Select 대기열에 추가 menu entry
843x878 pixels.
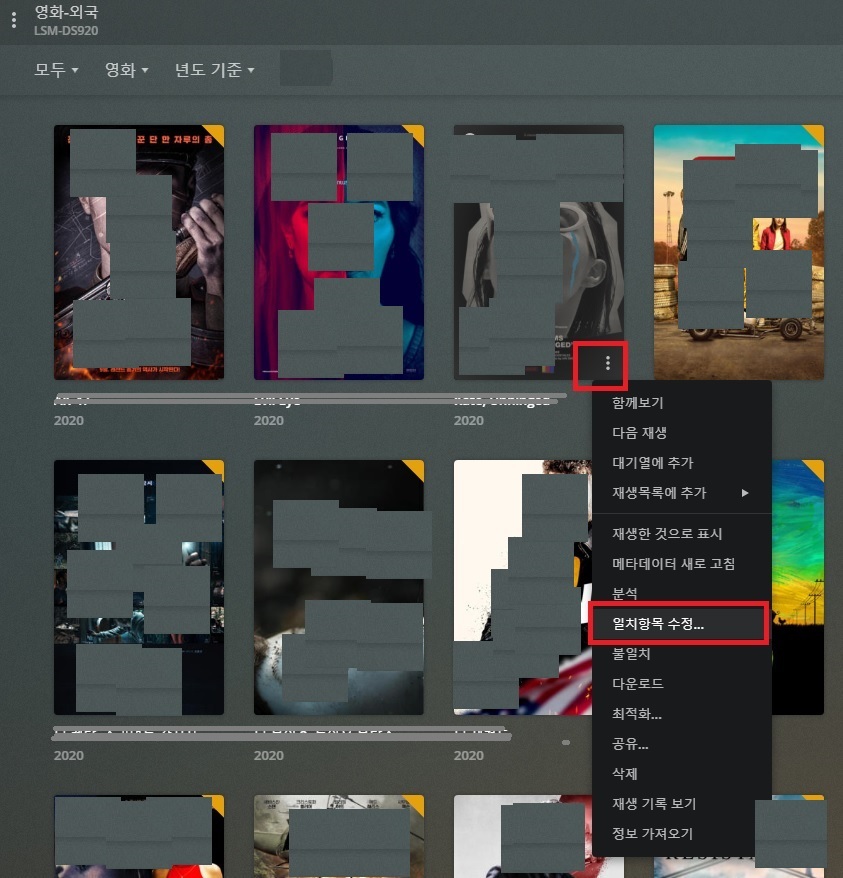pyautogui.click(x=682, y=463)
